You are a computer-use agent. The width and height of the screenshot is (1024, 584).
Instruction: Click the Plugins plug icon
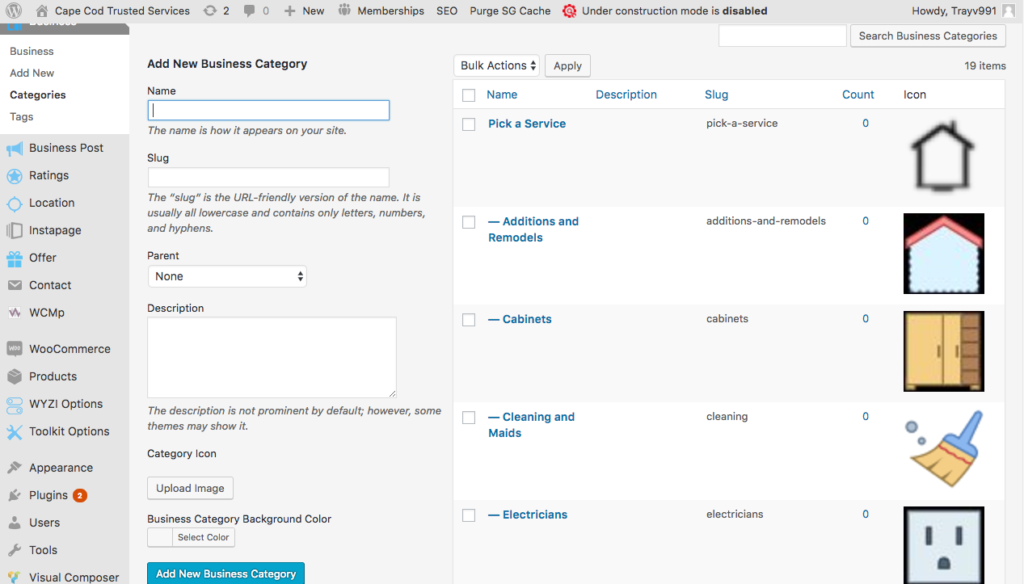14,495
